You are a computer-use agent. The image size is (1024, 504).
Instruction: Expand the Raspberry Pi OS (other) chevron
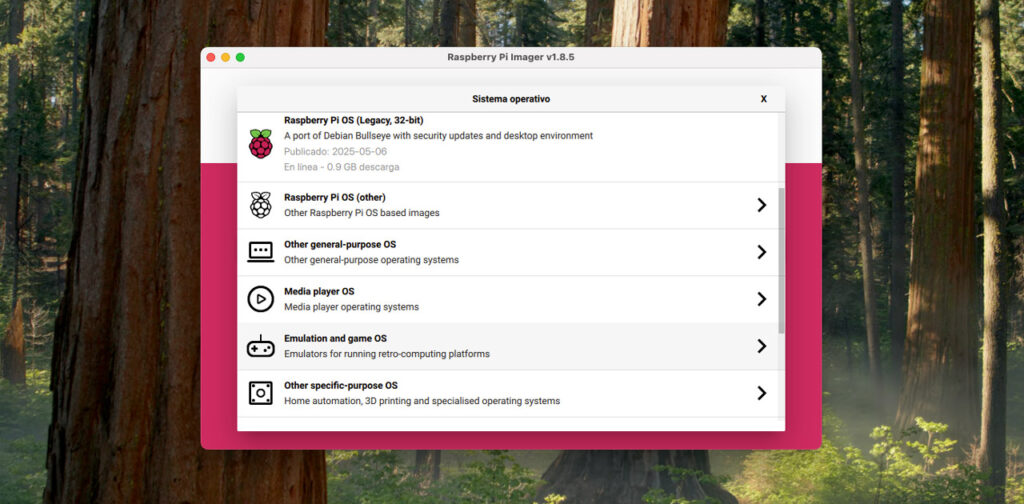pyautogui.click(x=761, y=205)
